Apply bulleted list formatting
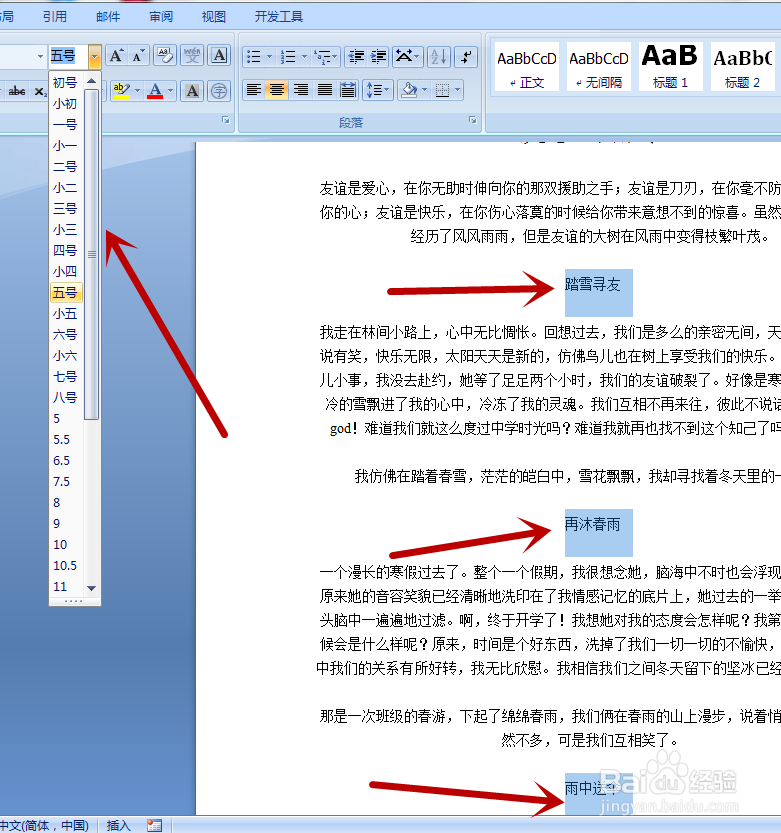The image size is (781, 833). (254, 57)
